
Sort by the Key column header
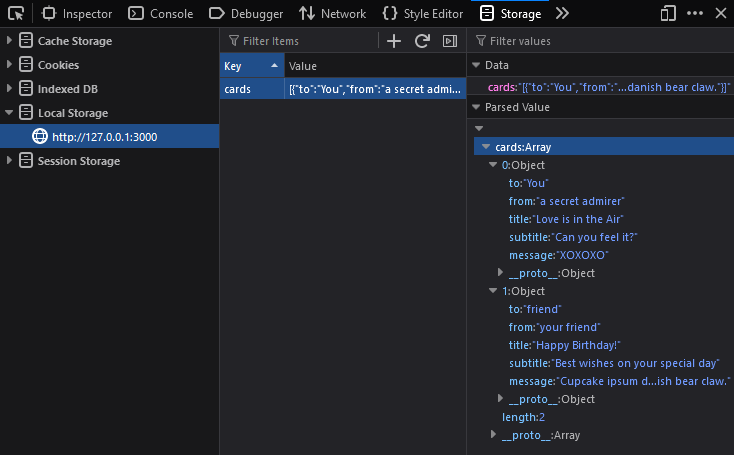[x=251, y=66]
